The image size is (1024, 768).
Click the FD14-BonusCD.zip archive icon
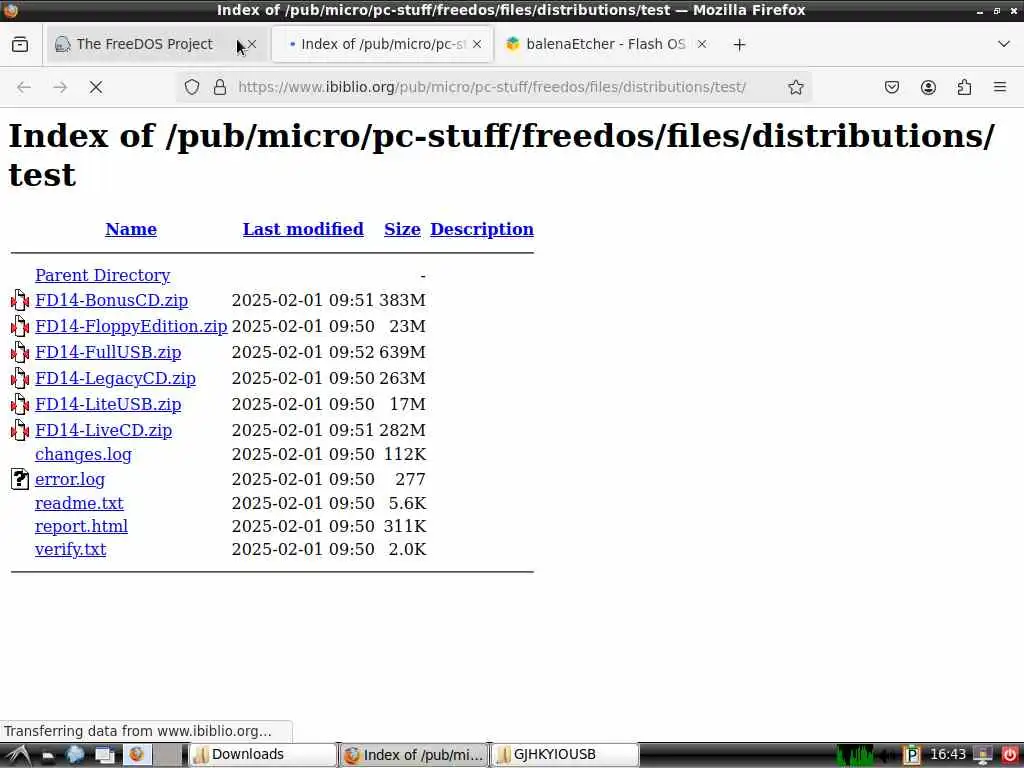point(20,300)
